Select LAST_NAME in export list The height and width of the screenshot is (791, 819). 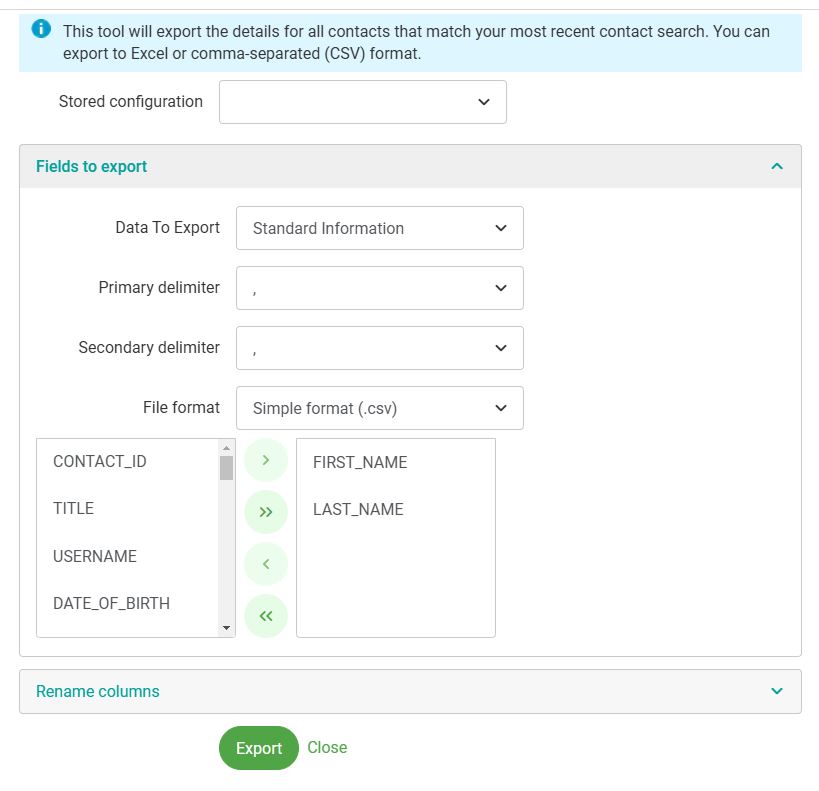(x=358, y=509)
